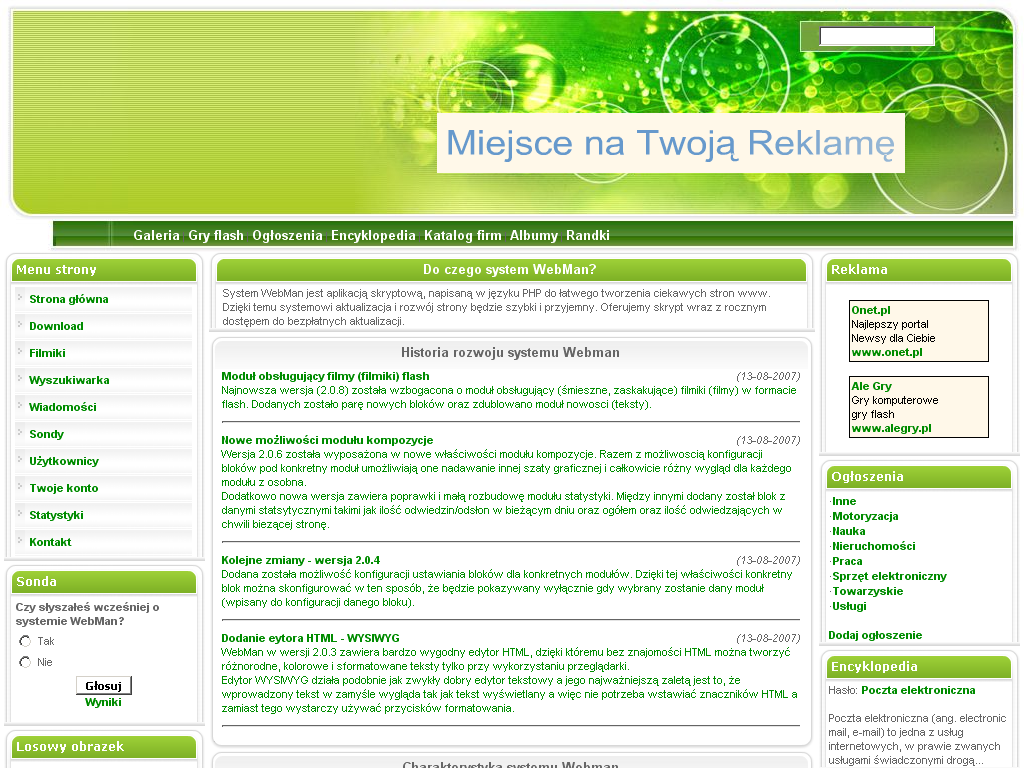Open the Wyniki poll results link
The height and width of the screenshot is (768, 1024).
[103, 702]
